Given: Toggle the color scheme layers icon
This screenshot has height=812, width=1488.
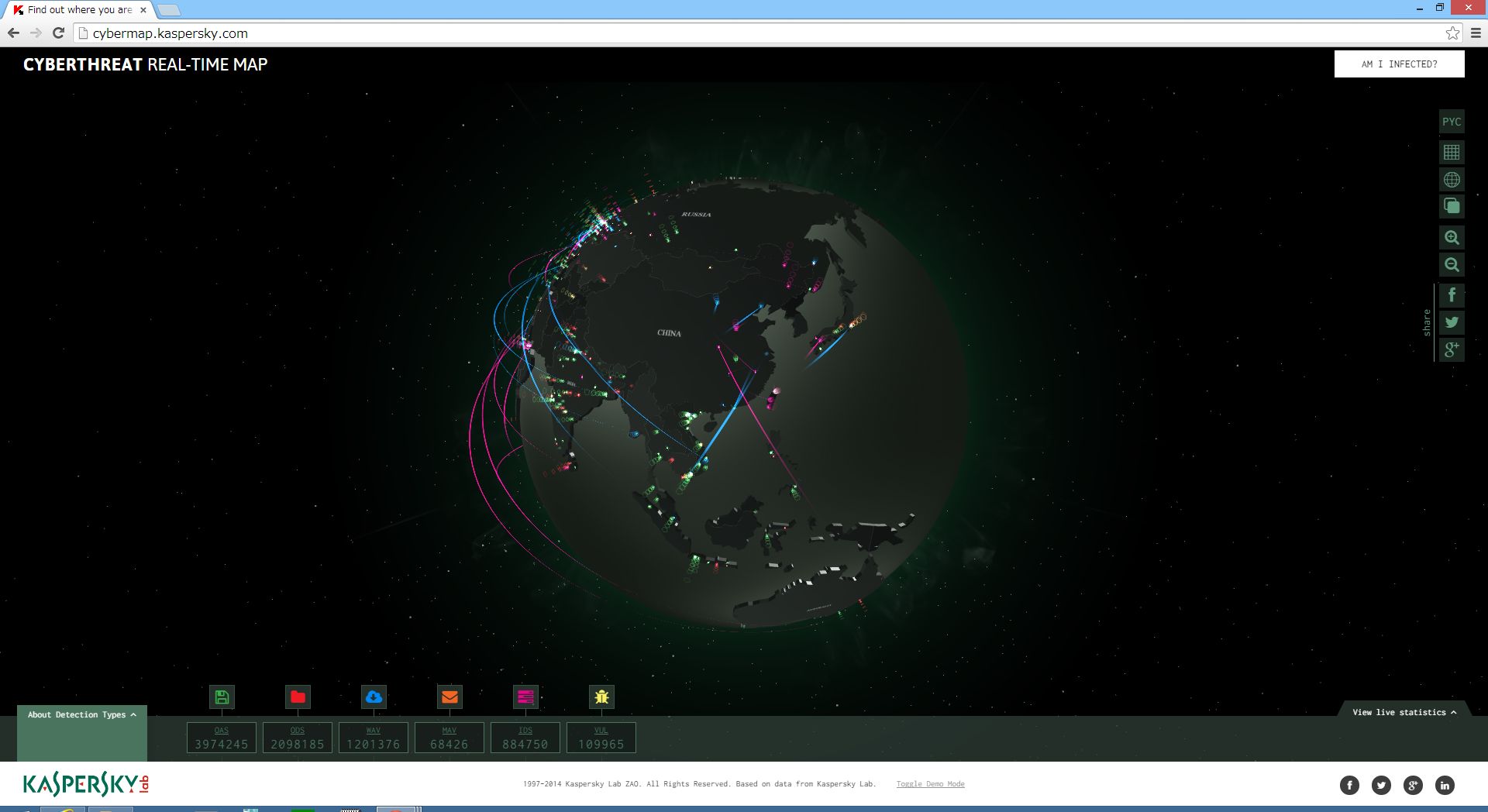Looking at the screenshot, I should pos(1452,206).
